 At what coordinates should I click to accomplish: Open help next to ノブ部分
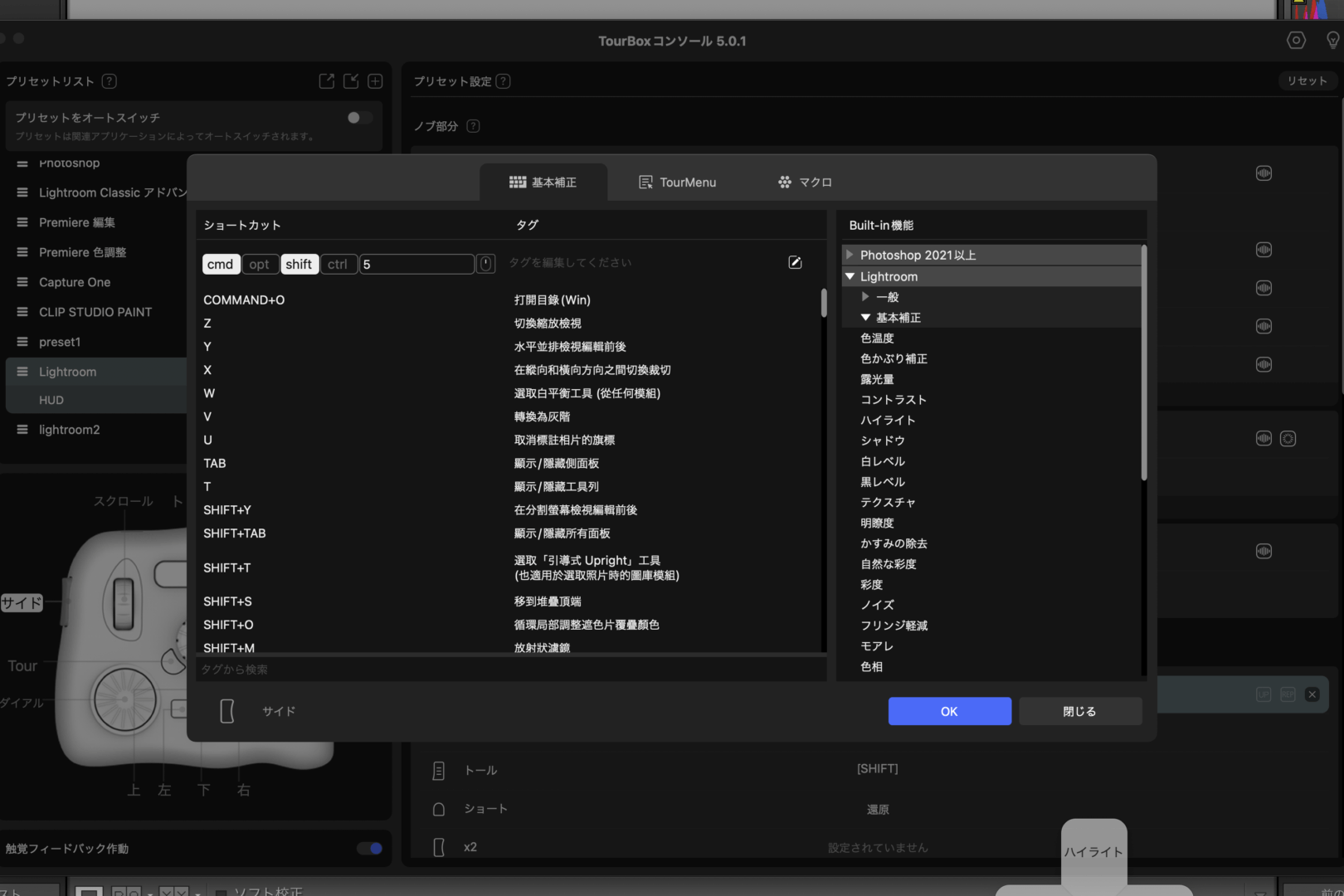pos(473,126)
